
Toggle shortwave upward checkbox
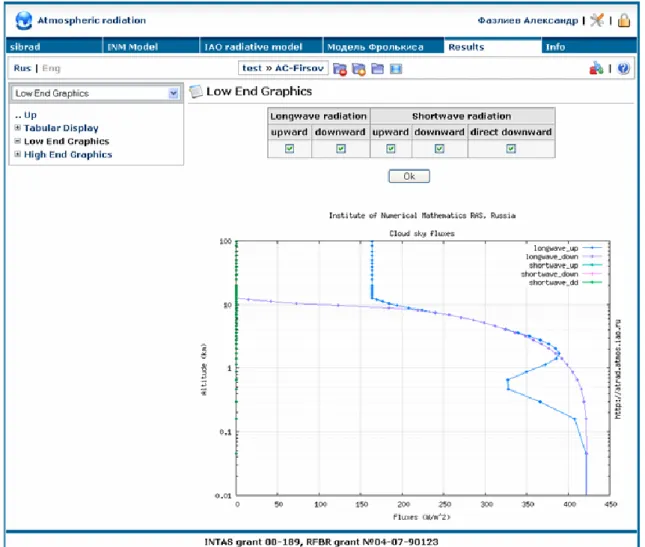pyautogui.click(x=391, y=148)
